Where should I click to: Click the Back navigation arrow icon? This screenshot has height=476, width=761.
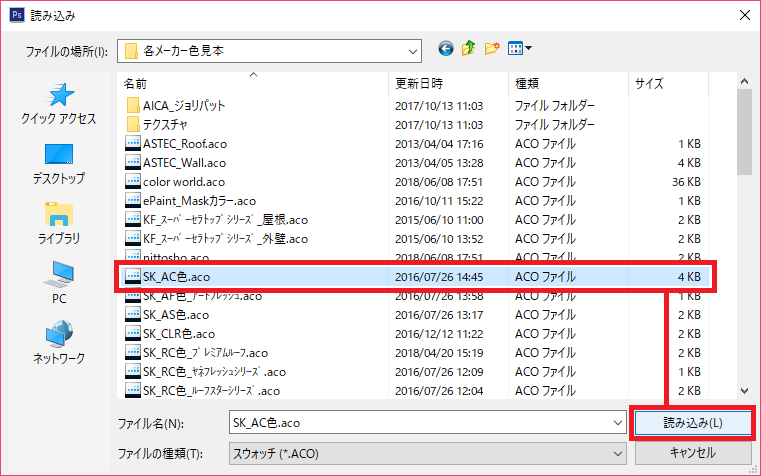click(x=445, y=48)
